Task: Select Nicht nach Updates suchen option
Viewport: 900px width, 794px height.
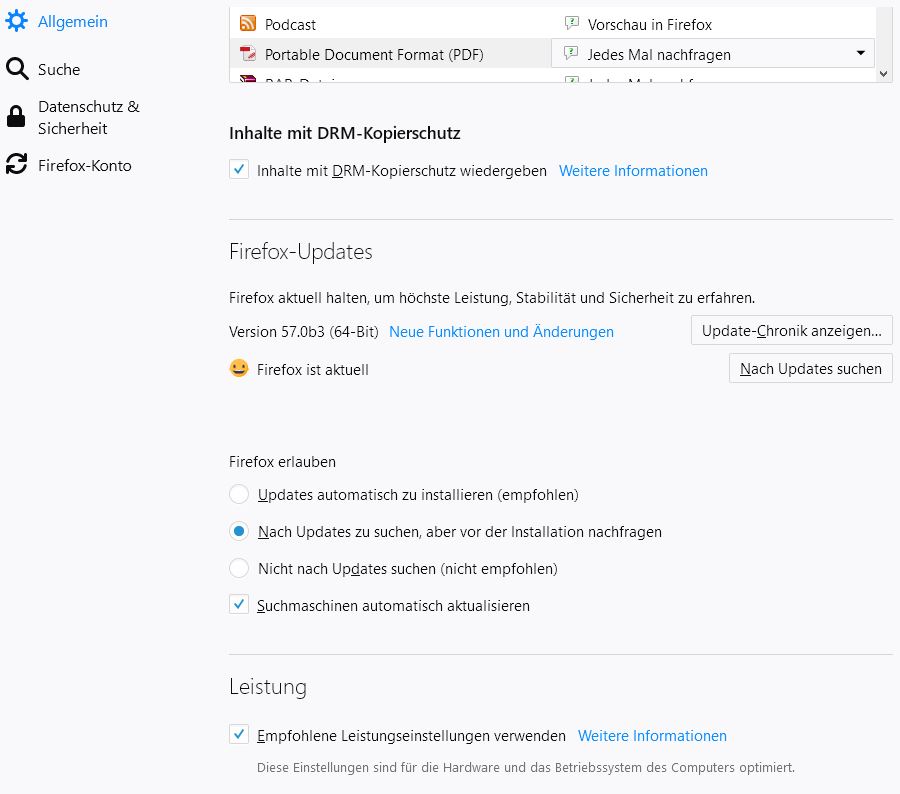Action: (x=239, y=568)
